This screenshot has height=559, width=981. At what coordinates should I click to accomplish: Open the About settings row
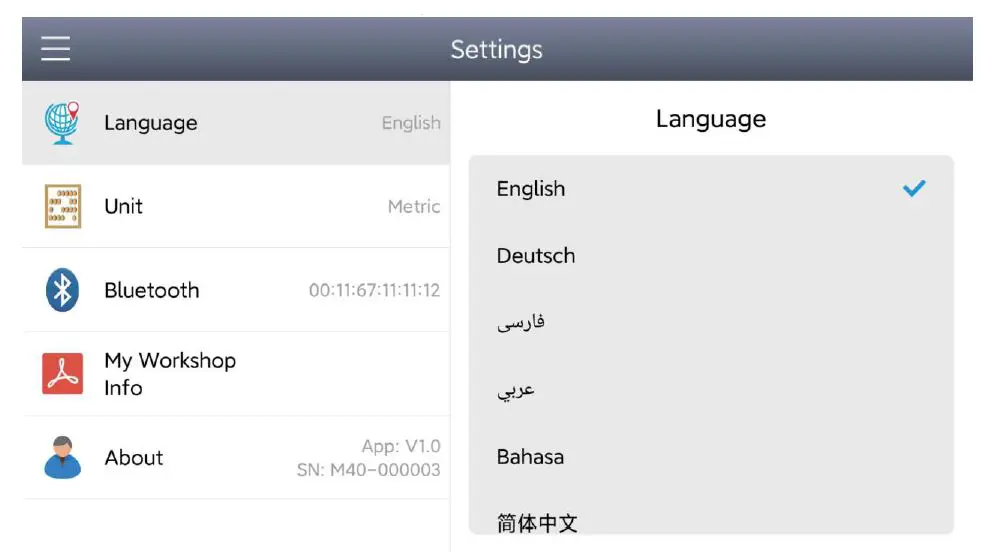[x=236, y=457]
